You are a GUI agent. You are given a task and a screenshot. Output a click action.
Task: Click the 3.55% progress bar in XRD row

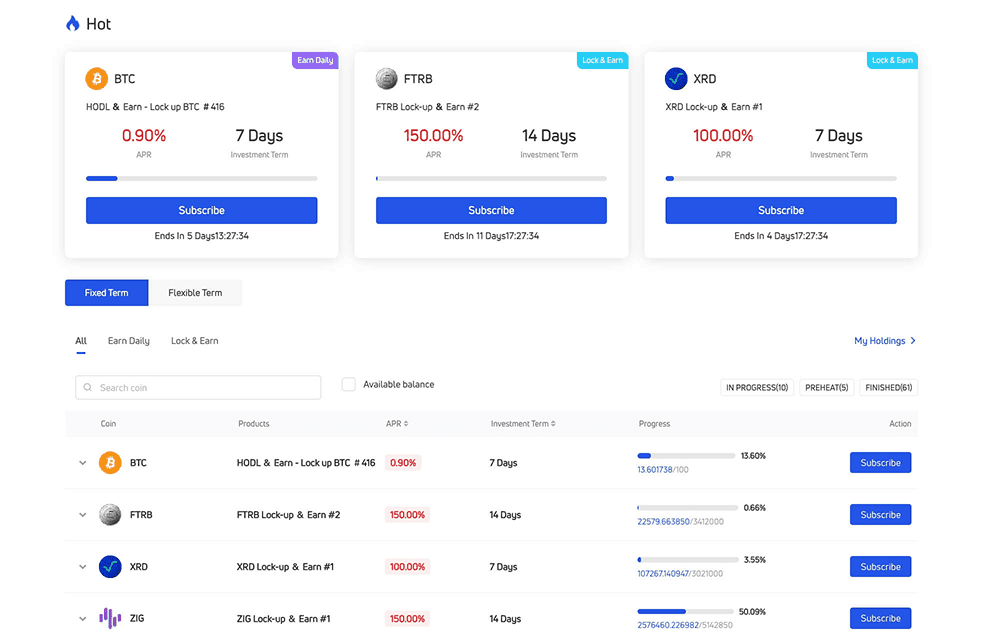pyautogui.click(x=688, y=560)
